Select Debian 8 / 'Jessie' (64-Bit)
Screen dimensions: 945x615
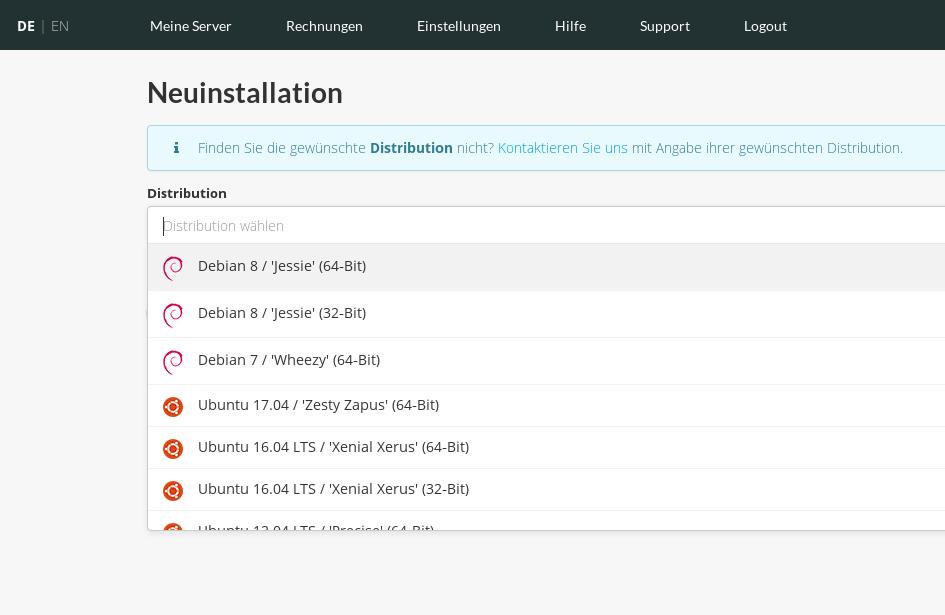546,267
